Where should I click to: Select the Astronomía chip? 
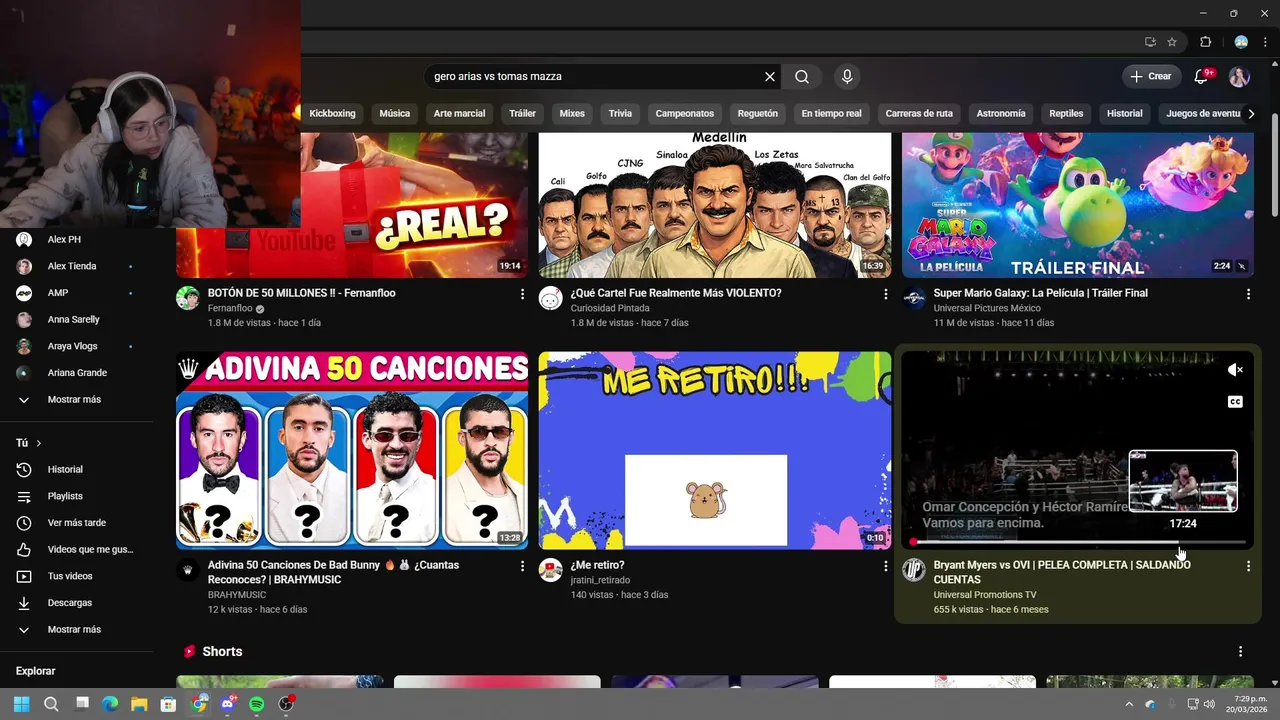pos(1001,114)
